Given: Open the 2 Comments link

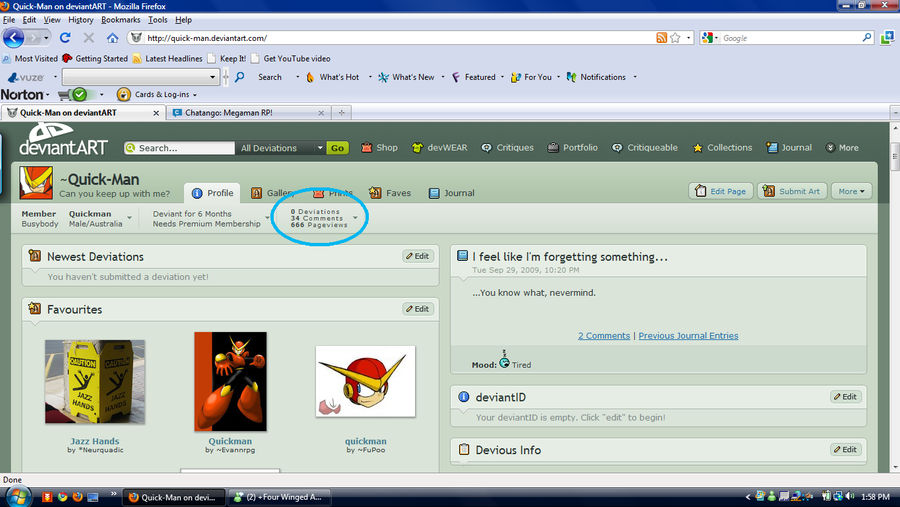Looking at the screenshot, I should pos(604,335).
